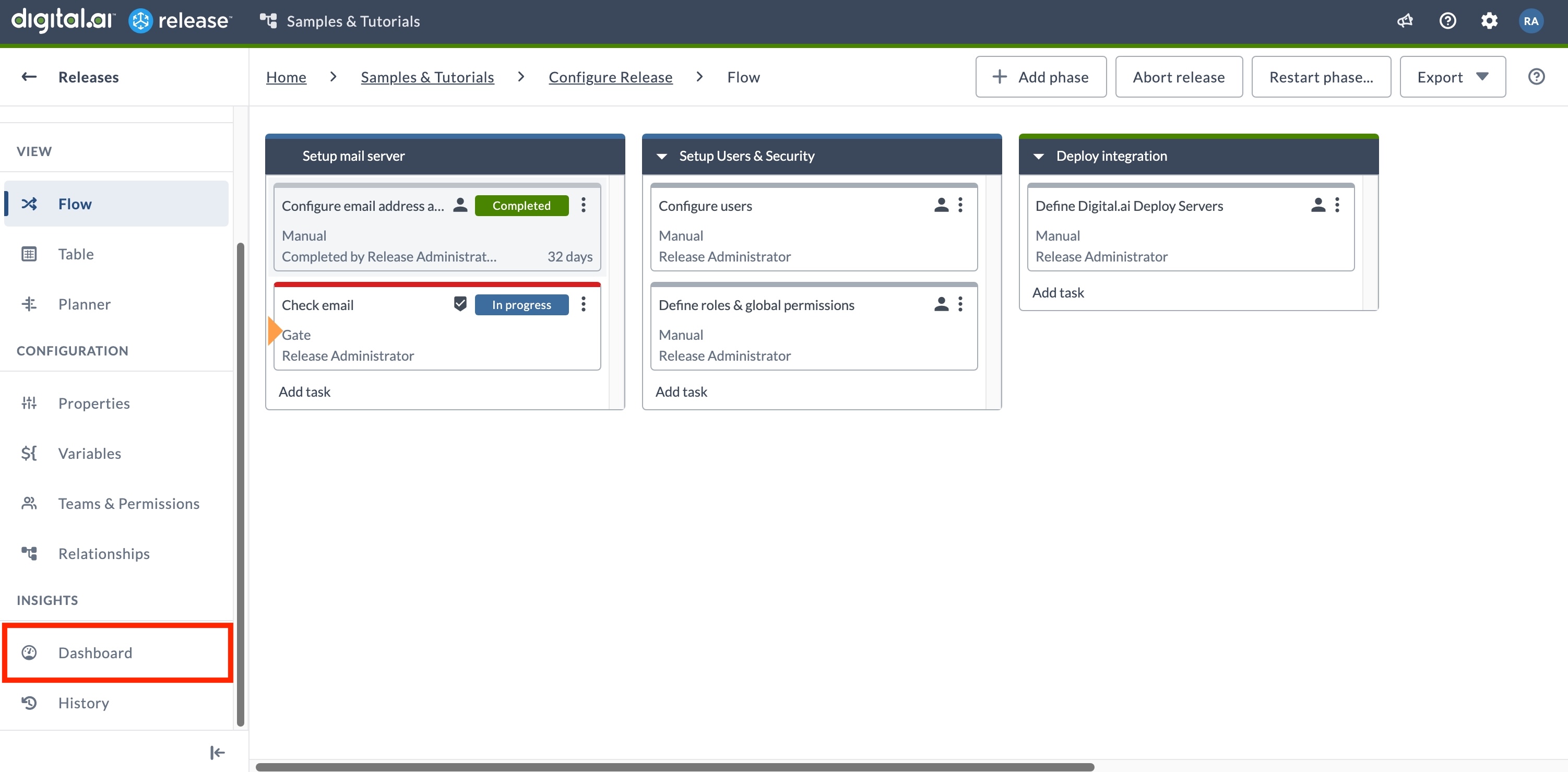Click the Samples & Tutorials folder icon in header

[x=268, y=21]
